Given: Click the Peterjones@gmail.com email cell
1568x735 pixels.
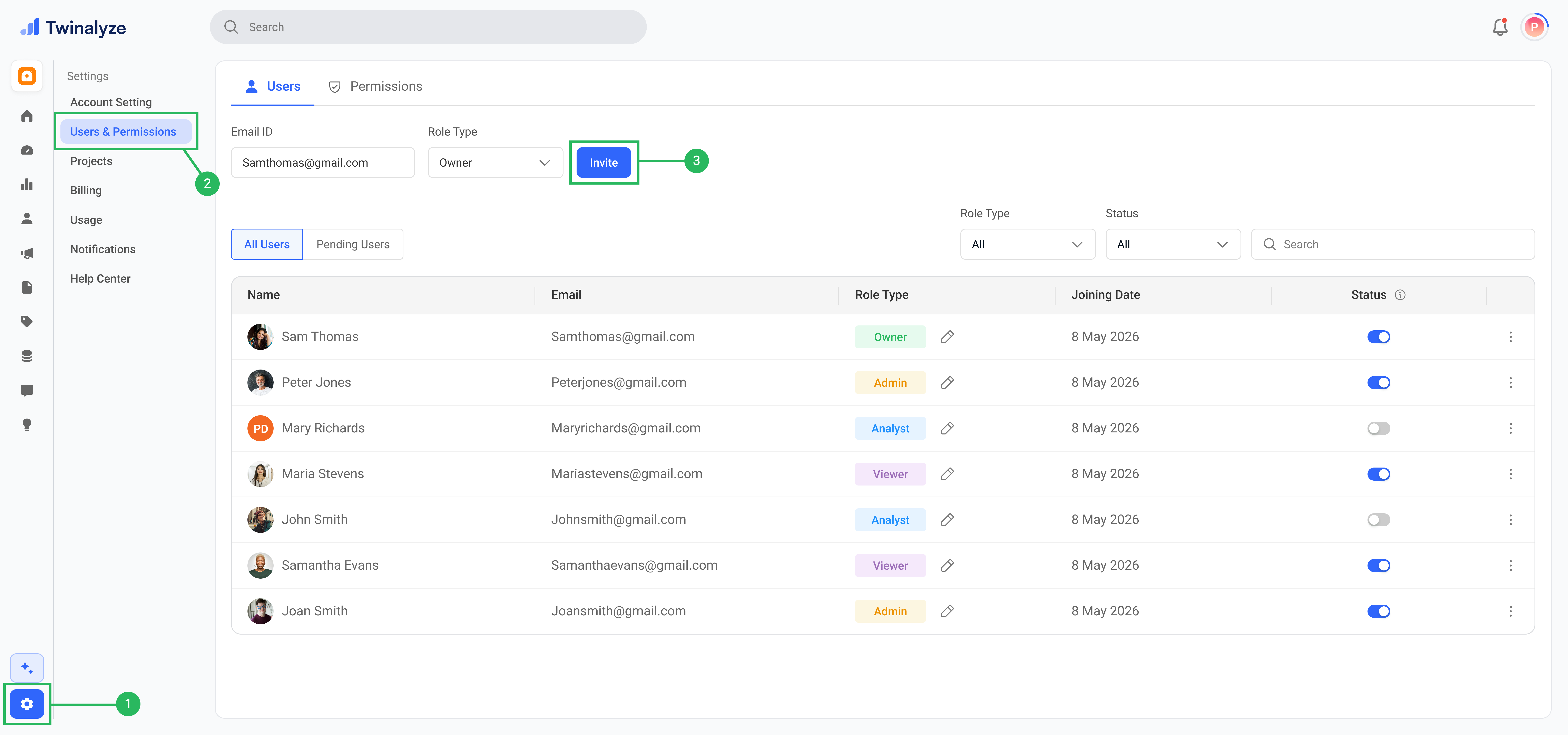Looking at the screenshot, I should coord(618,383).
